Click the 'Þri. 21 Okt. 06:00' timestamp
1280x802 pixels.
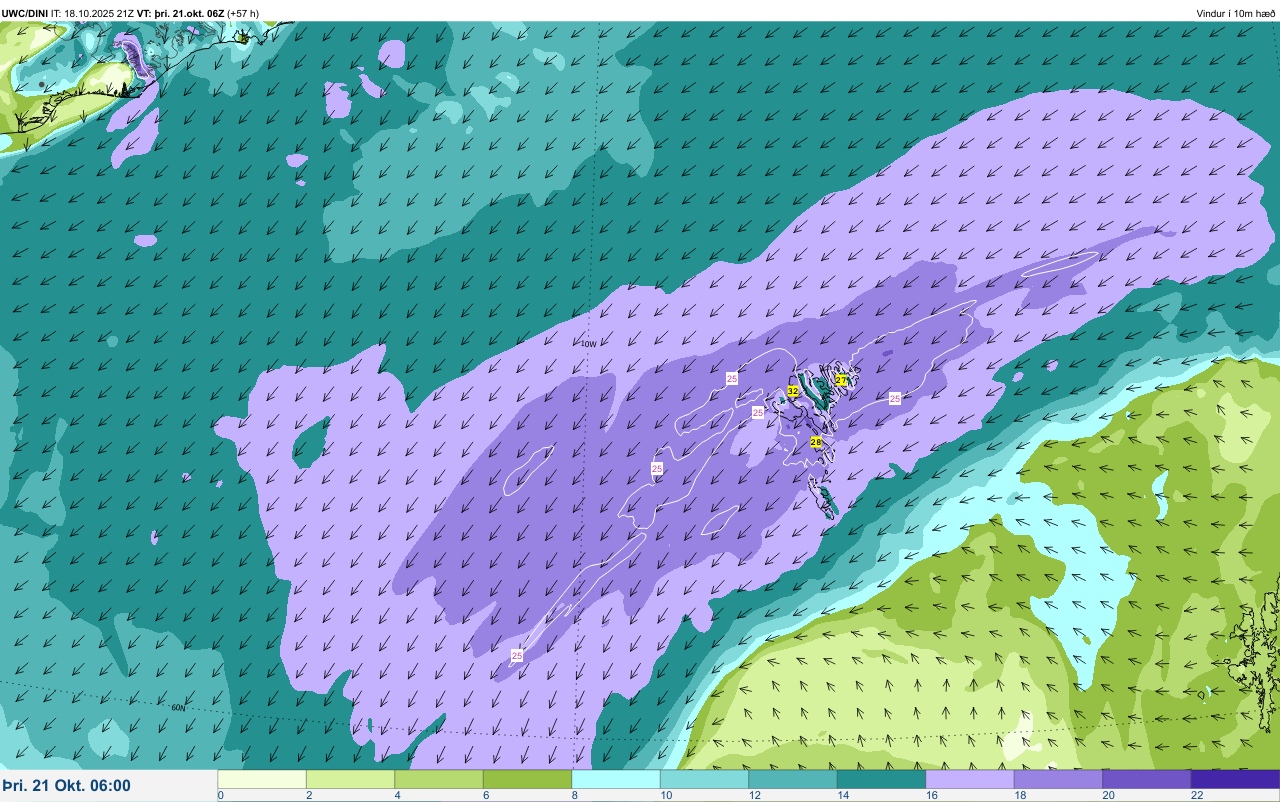click(x=66, y=786)
